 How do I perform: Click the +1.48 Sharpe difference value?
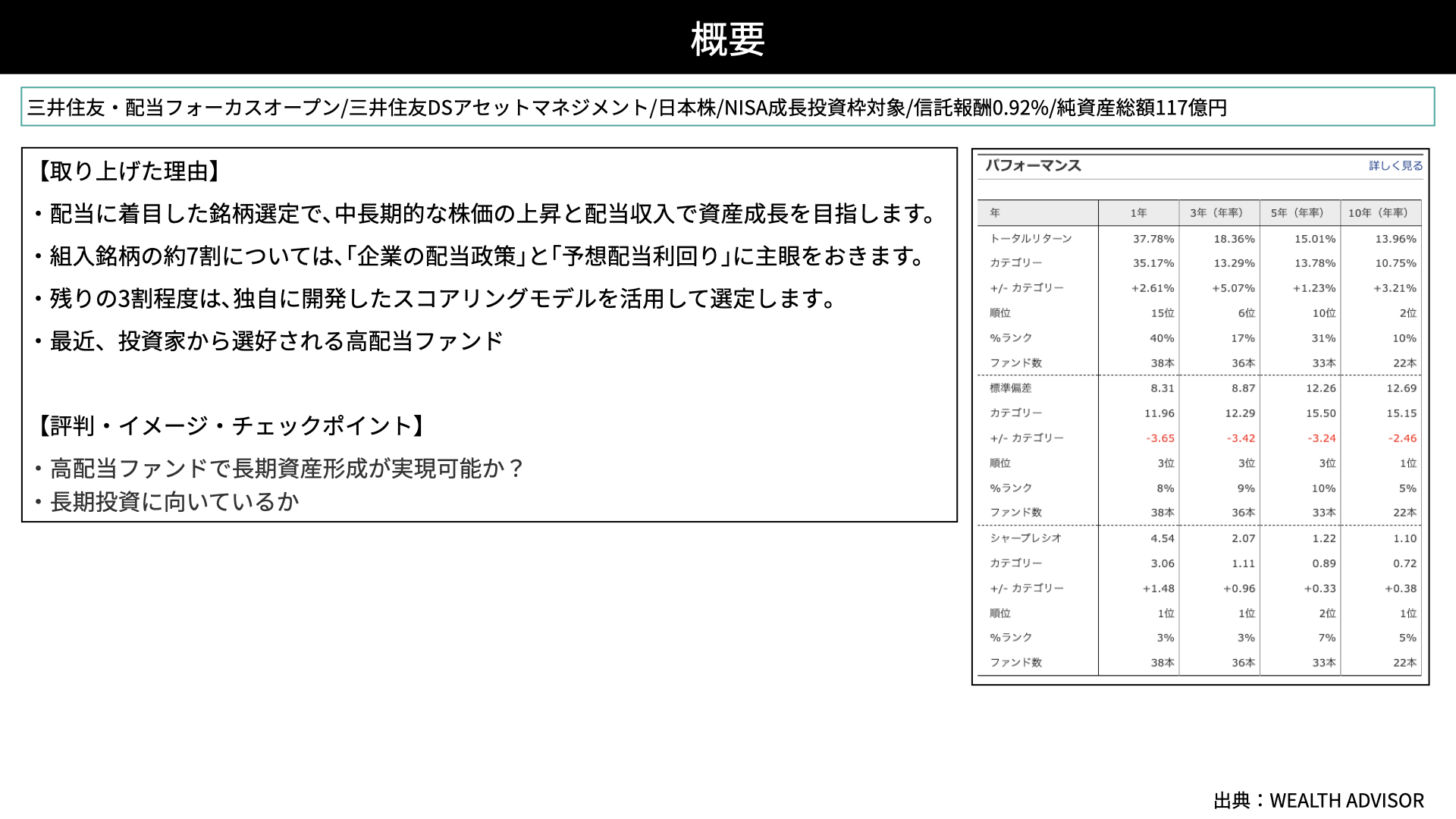click(x=1159, y=588)
